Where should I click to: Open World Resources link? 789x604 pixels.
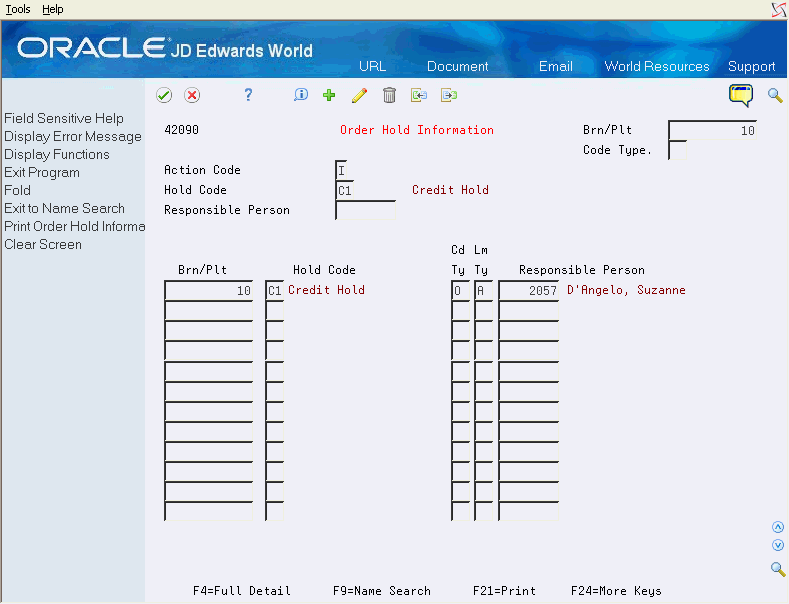click(x=657, y=66)
